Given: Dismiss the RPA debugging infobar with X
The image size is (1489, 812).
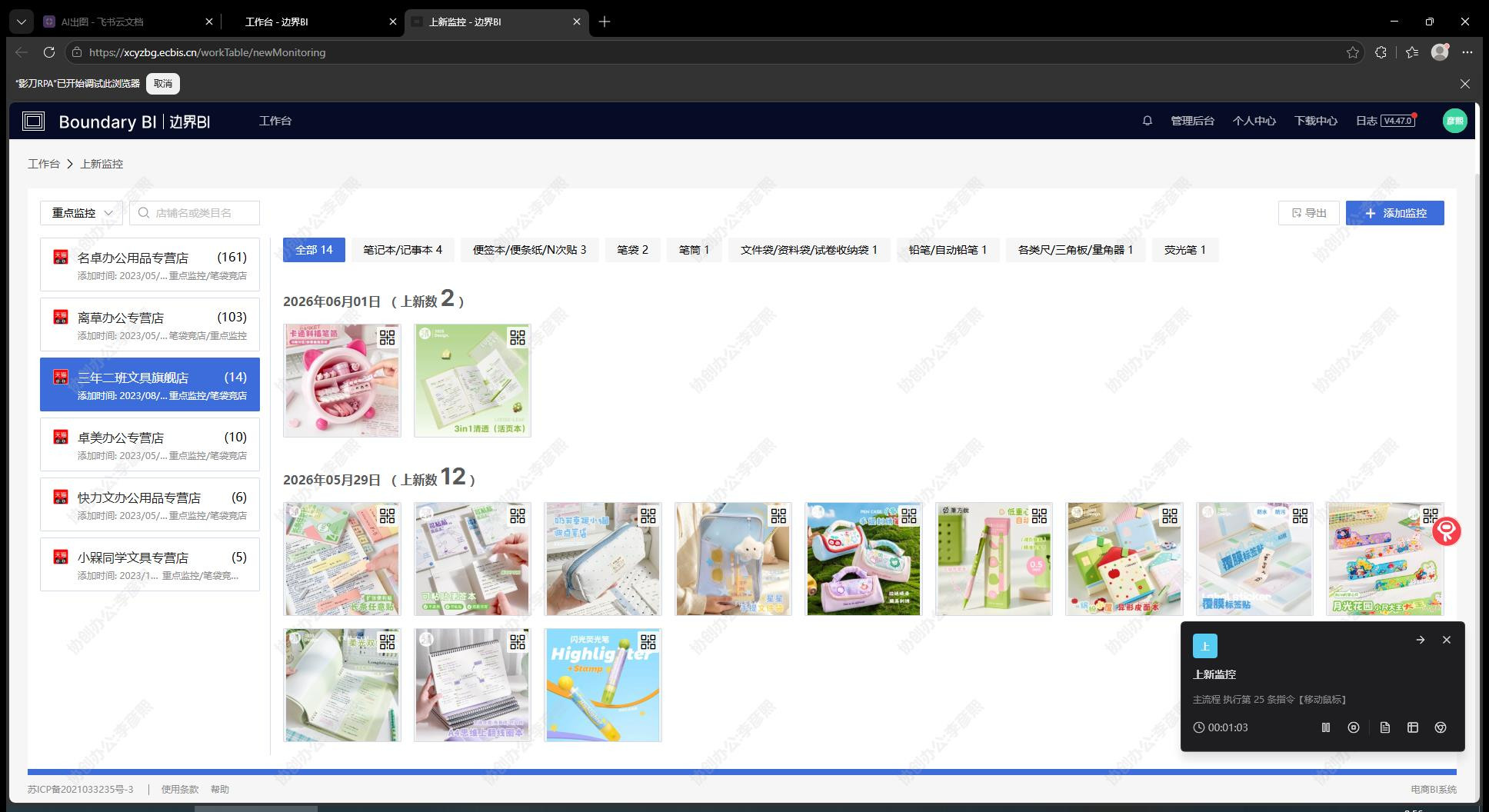Looking at the screenshot, I should pyautogui.click(x=1465, y=84).
